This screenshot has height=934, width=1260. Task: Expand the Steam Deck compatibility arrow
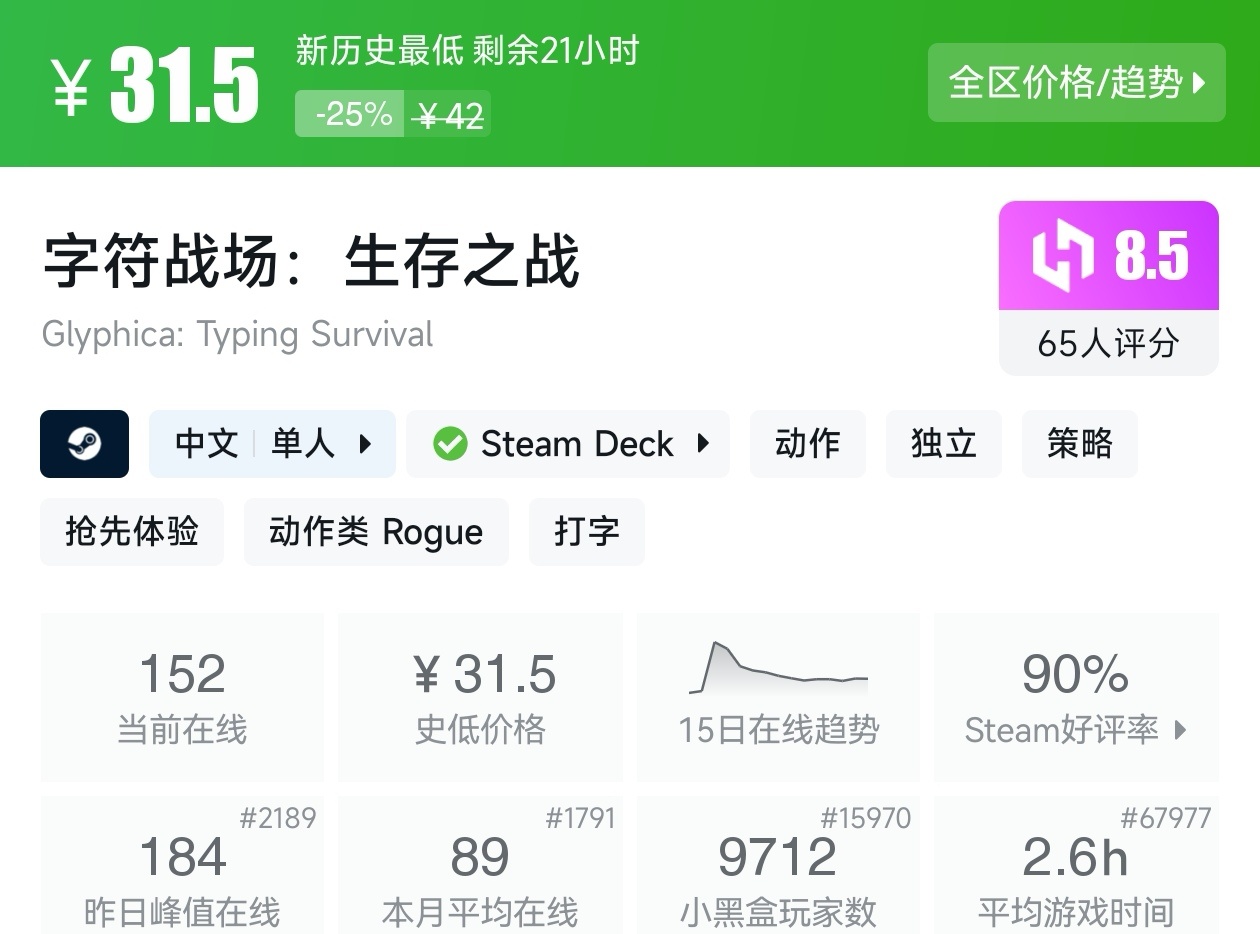point(703,444)
